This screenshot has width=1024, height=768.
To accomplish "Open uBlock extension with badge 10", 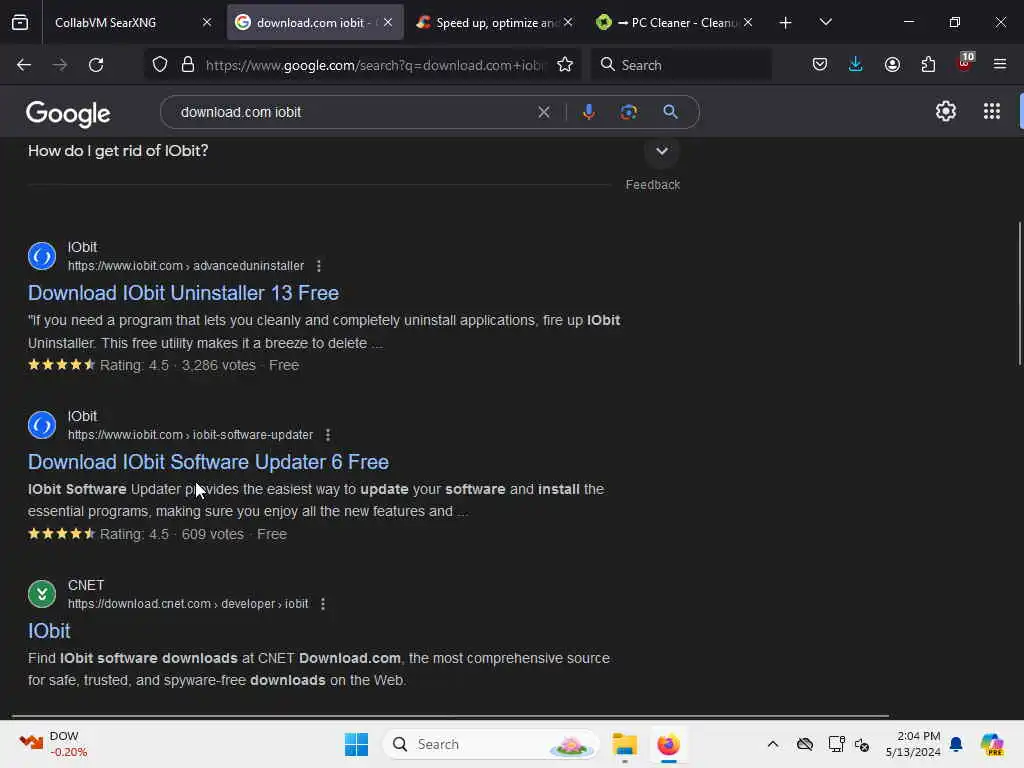I will tap(965, 63).
